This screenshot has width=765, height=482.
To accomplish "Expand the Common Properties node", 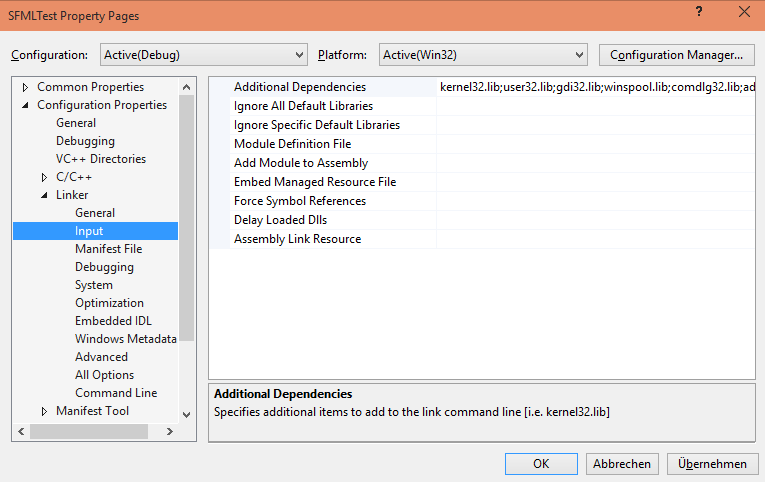I will [25, 87].
